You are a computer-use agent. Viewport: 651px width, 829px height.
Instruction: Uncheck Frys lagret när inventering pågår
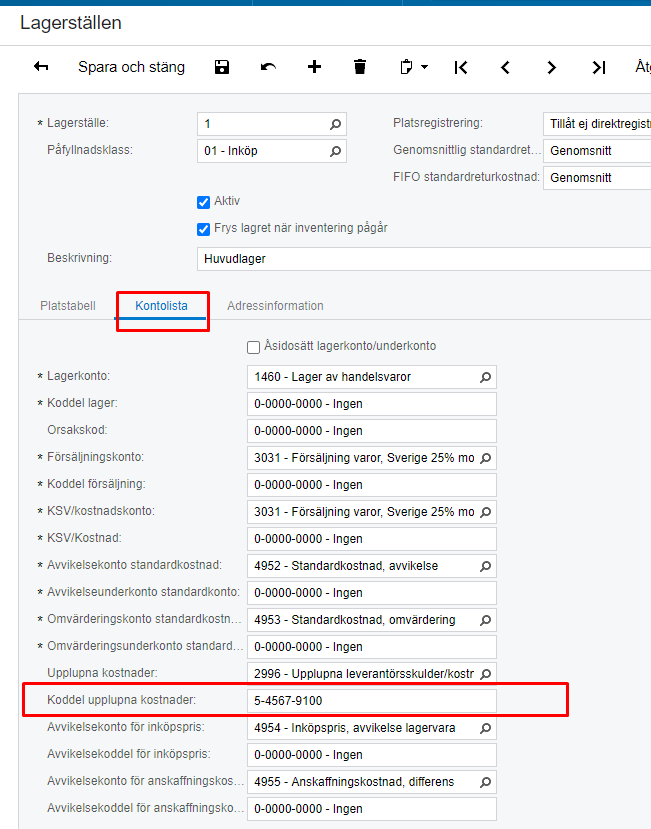point(203,227)
